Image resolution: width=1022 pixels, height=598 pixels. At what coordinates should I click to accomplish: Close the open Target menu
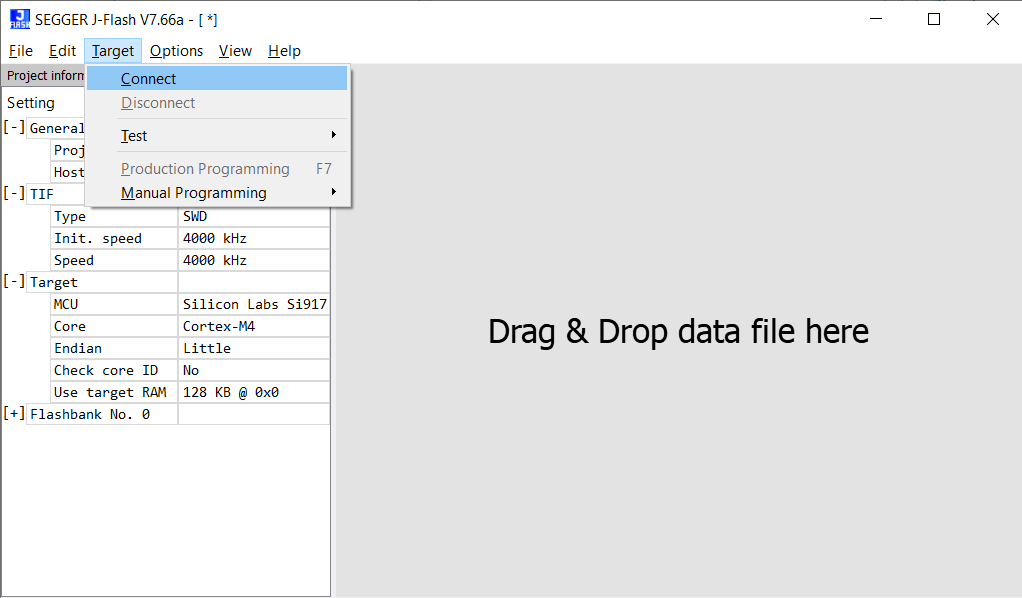pos(113,51)
